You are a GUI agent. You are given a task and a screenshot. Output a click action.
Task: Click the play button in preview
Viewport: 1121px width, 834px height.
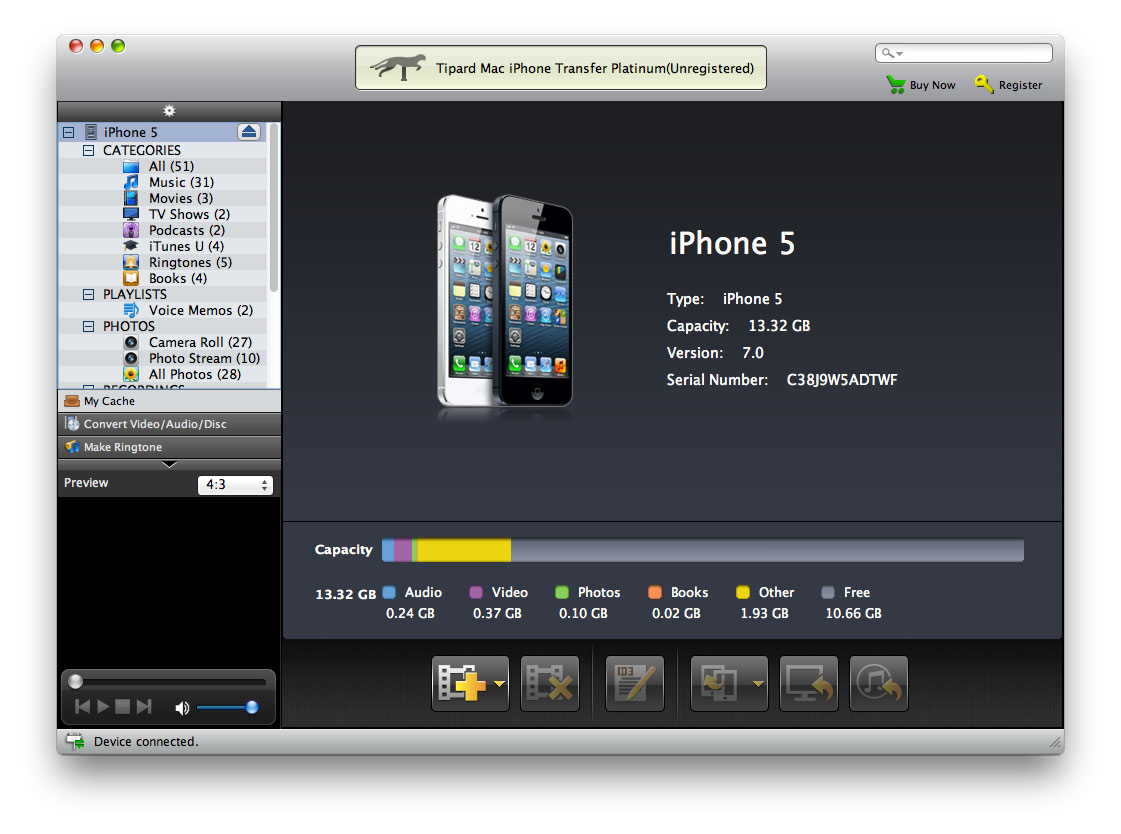click(103, 707)
